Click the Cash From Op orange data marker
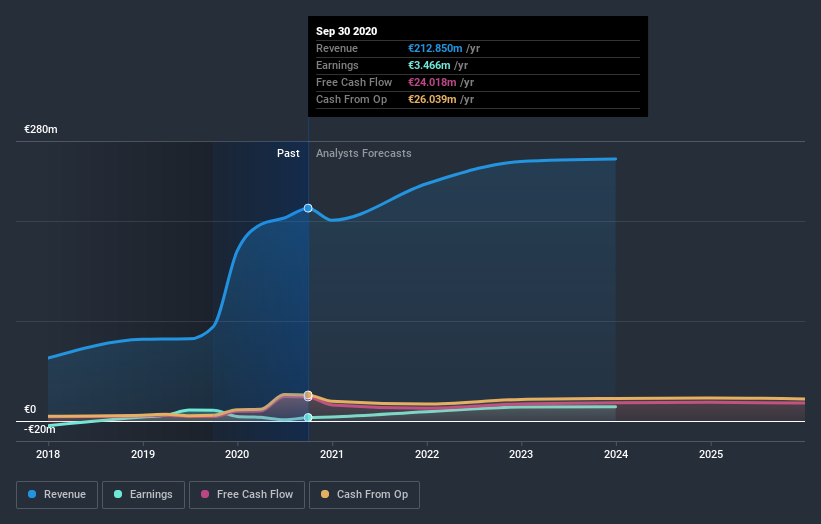The width and height of the screenshot is (821, 524). coord(308,395)
